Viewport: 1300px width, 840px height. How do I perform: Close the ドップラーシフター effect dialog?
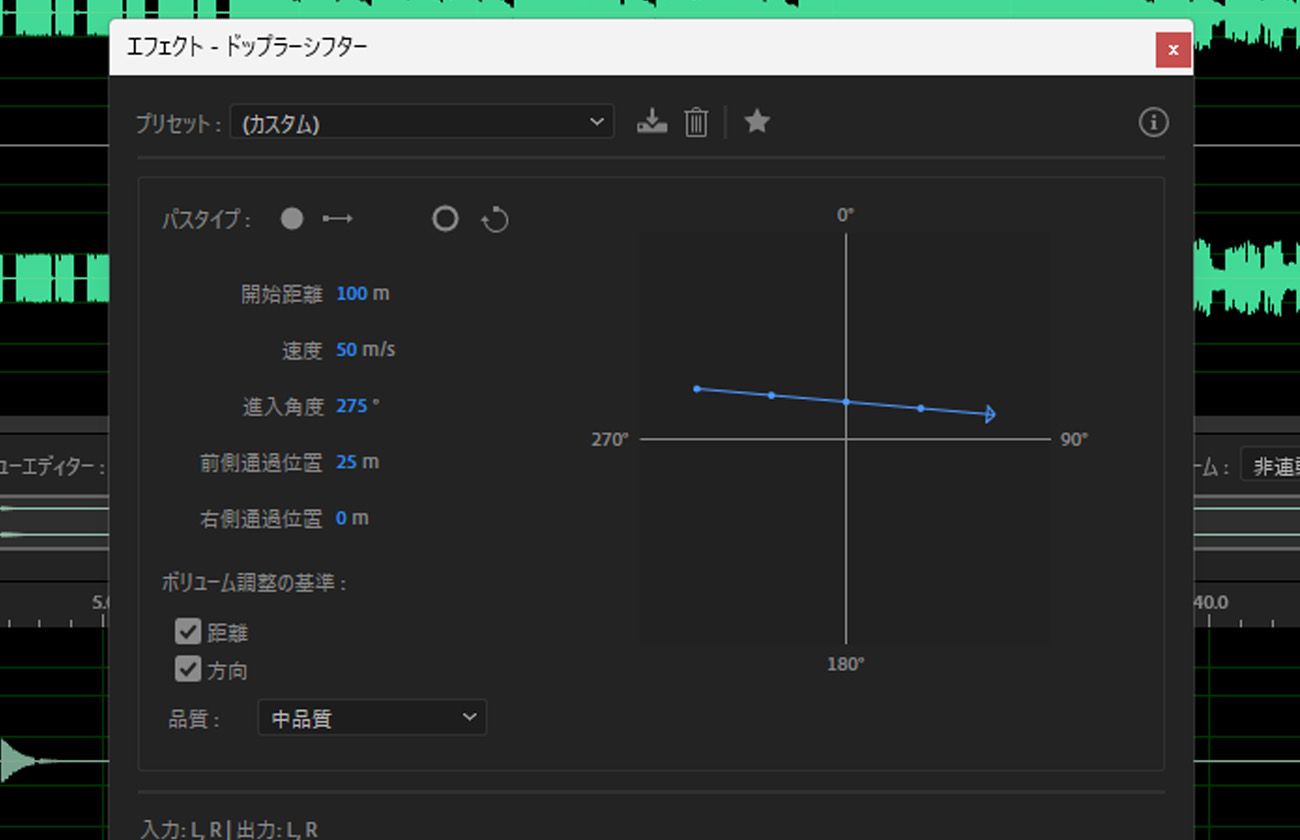tap(1172, 49)
